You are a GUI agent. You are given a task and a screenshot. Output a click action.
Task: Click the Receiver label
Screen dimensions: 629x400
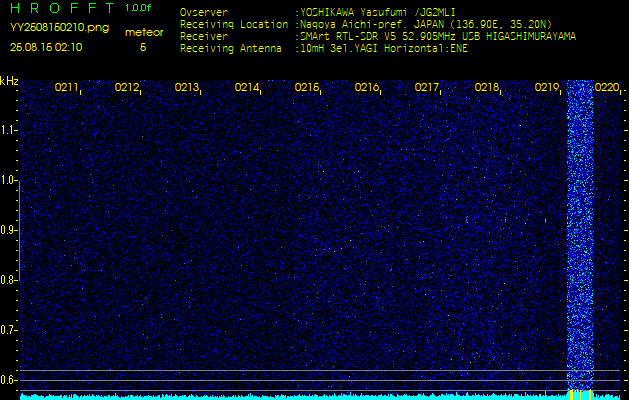204,37
